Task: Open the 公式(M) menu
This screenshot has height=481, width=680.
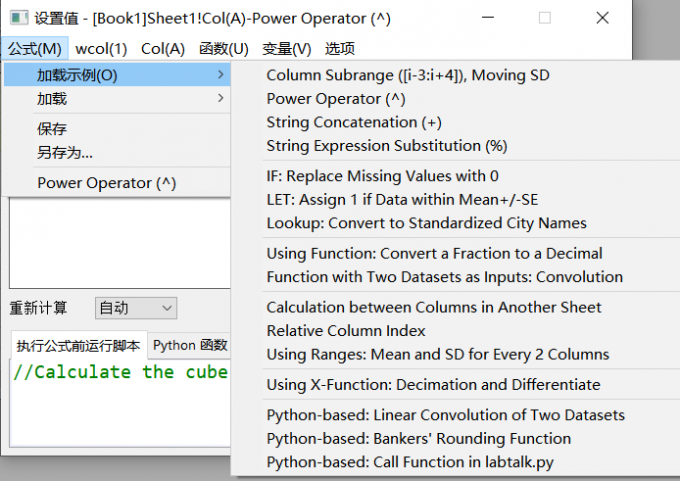Action: point(35,49)
